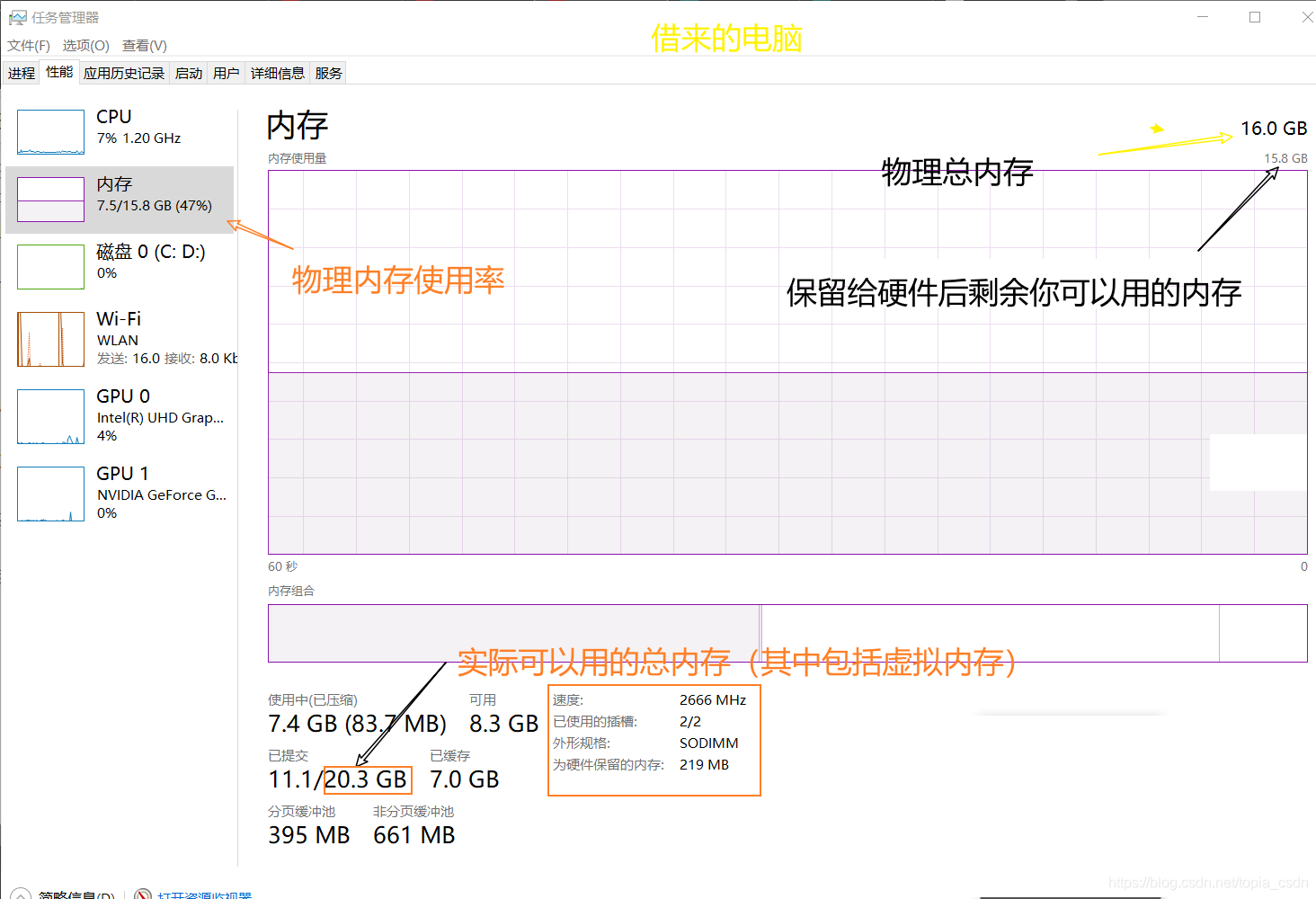This screenshot has height=899, width=1316.
Task: Click the 已缓存 7.0 GB value
Action: coord(464,779)
